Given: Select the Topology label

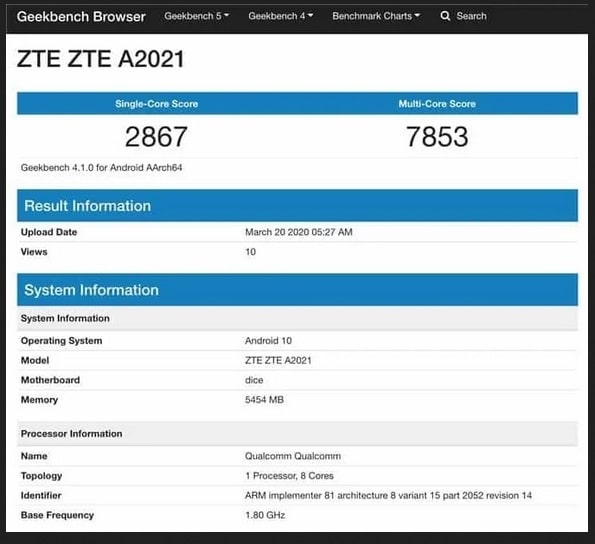Looking at the screenshot, I should (x=41, y=476).
